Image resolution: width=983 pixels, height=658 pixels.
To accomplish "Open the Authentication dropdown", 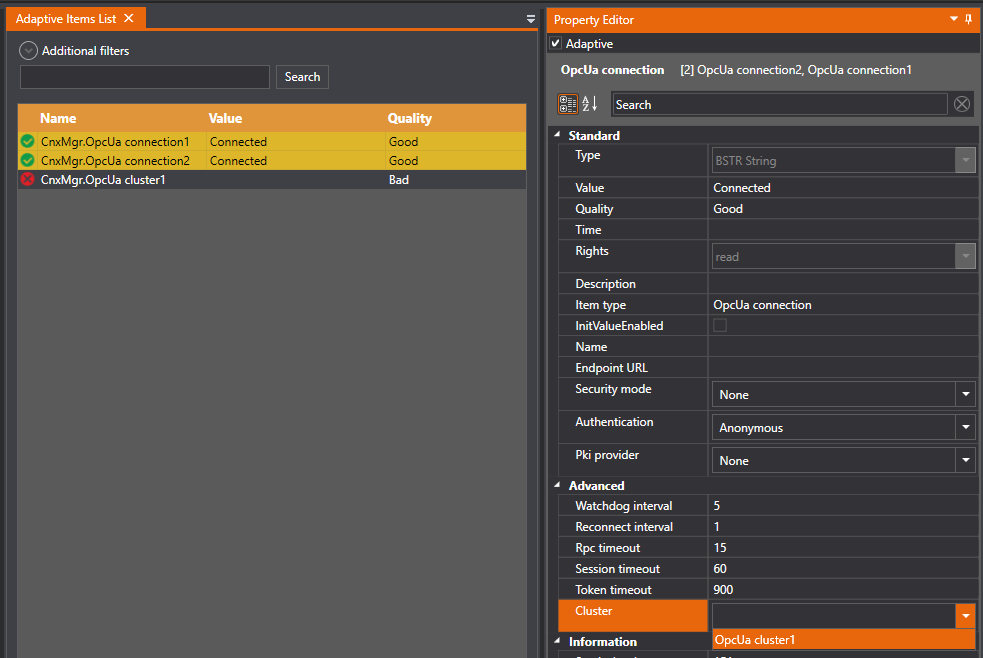I will pos(965,428).
